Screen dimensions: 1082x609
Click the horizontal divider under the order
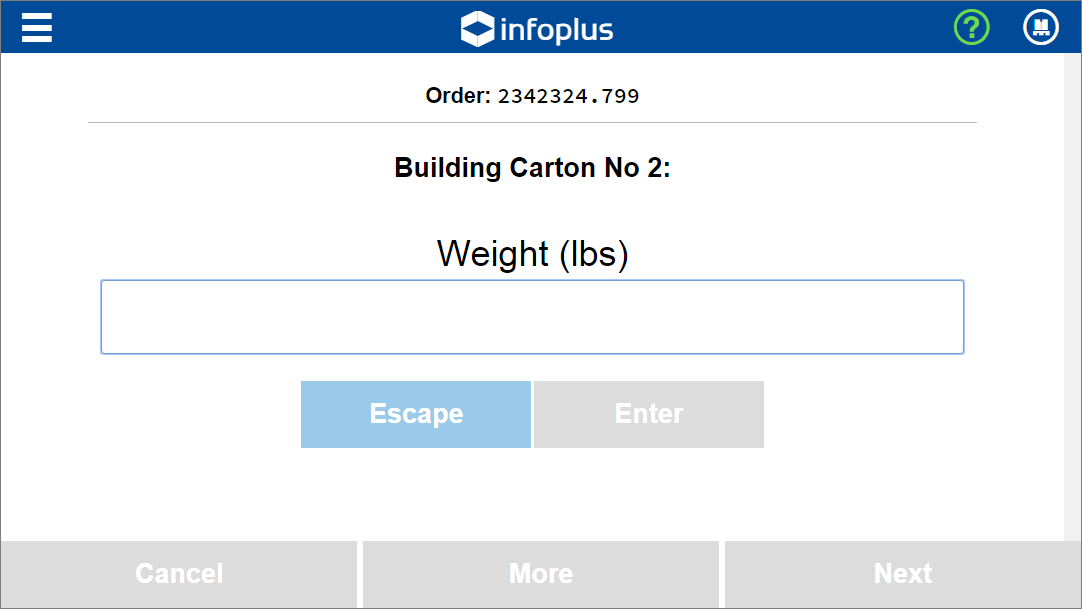click(x=532, y=122)
